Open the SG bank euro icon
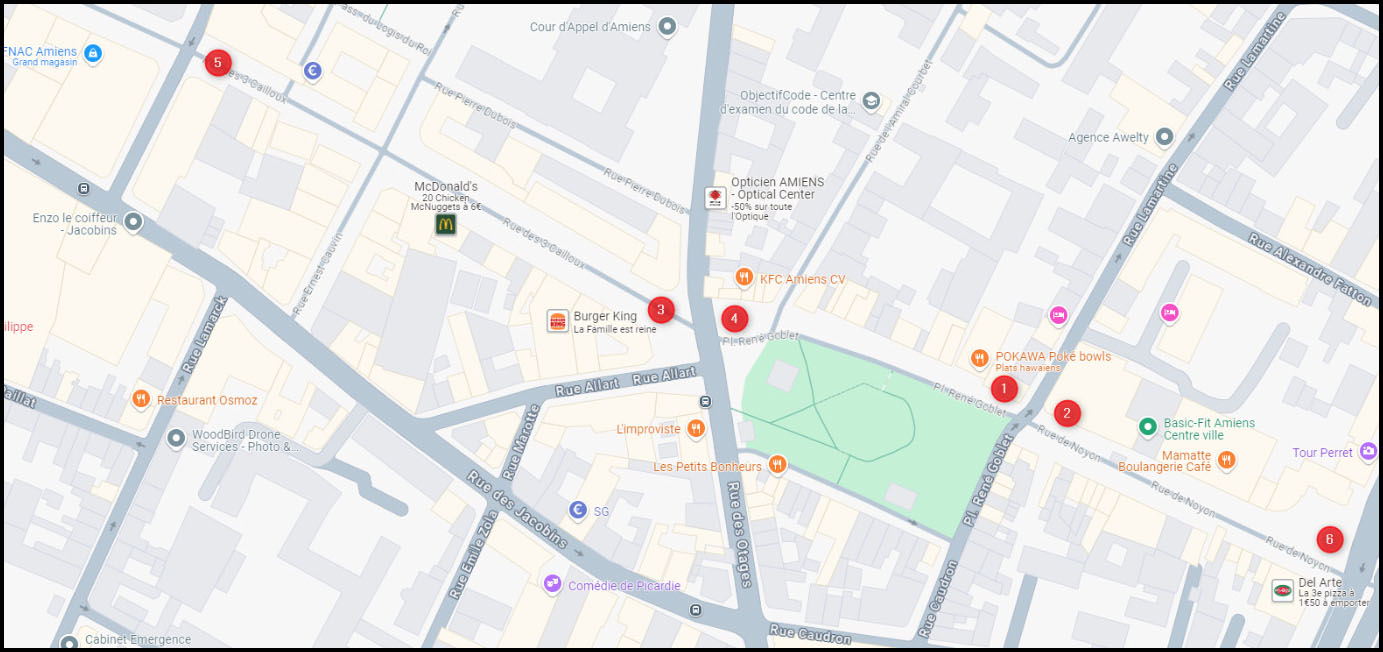Viewport: 1383px width, 652px height. click(x=577, y=510)
